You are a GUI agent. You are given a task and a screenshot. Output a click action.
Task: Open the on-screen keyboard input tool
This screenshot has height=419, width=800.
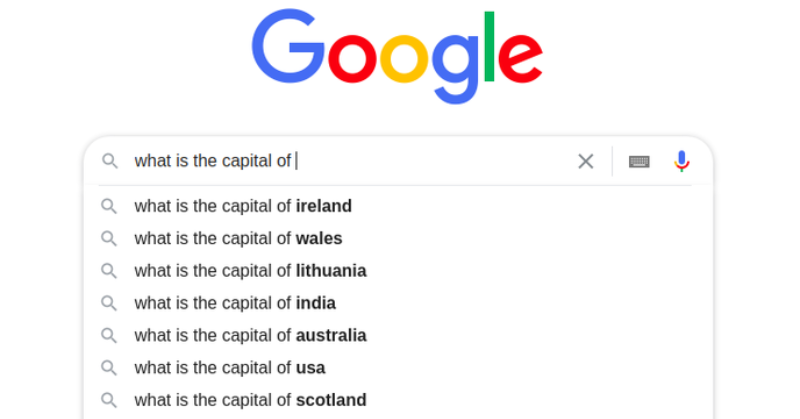click(639, 162)
